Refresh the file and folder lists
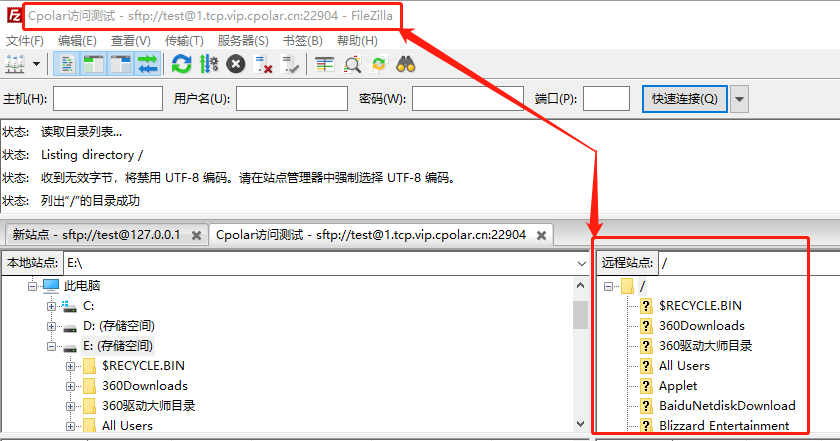This screenshot has width=840, height=441. 182,65
